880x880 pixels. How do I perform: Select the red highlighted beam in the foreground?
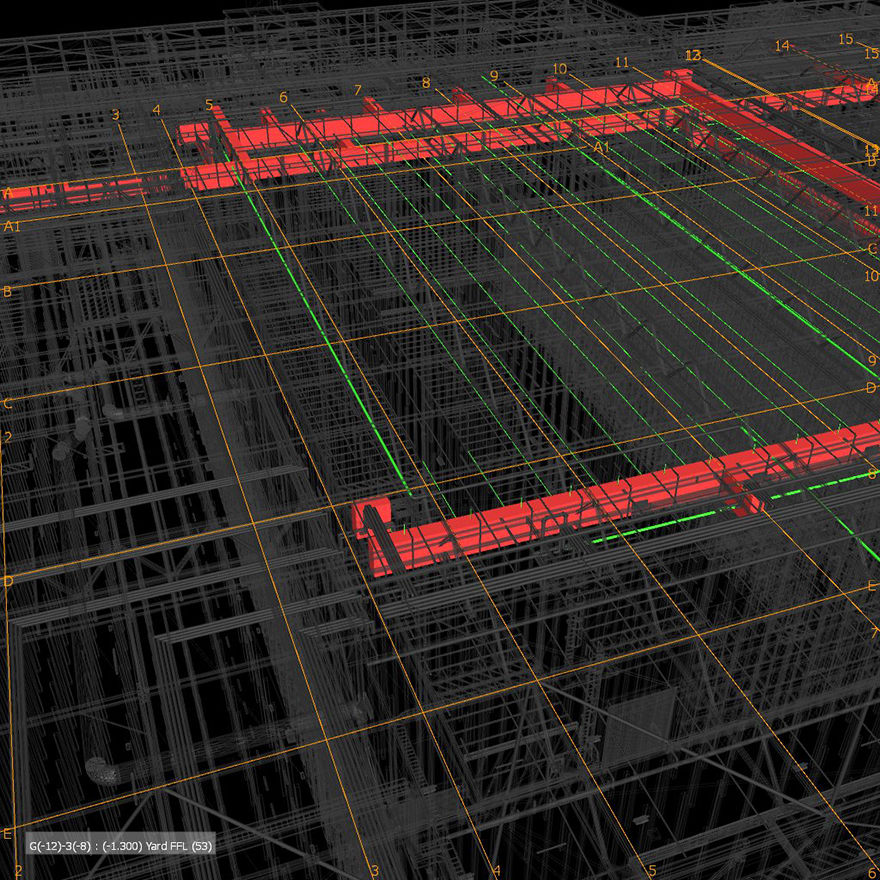pyautogui.click(x=560, y=510)
